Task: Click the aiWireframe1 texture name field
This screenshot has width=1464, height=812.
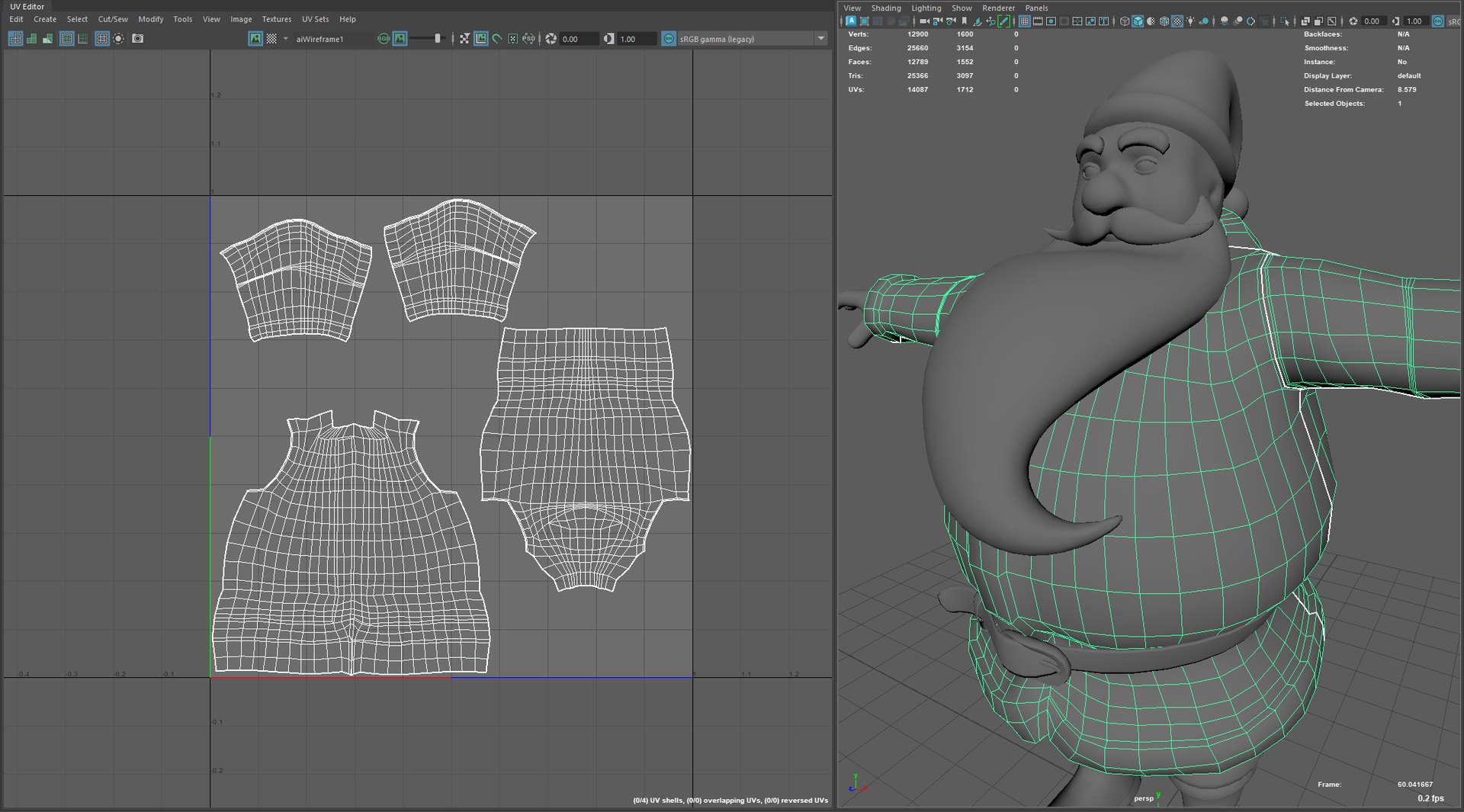Action: point(332,39)
